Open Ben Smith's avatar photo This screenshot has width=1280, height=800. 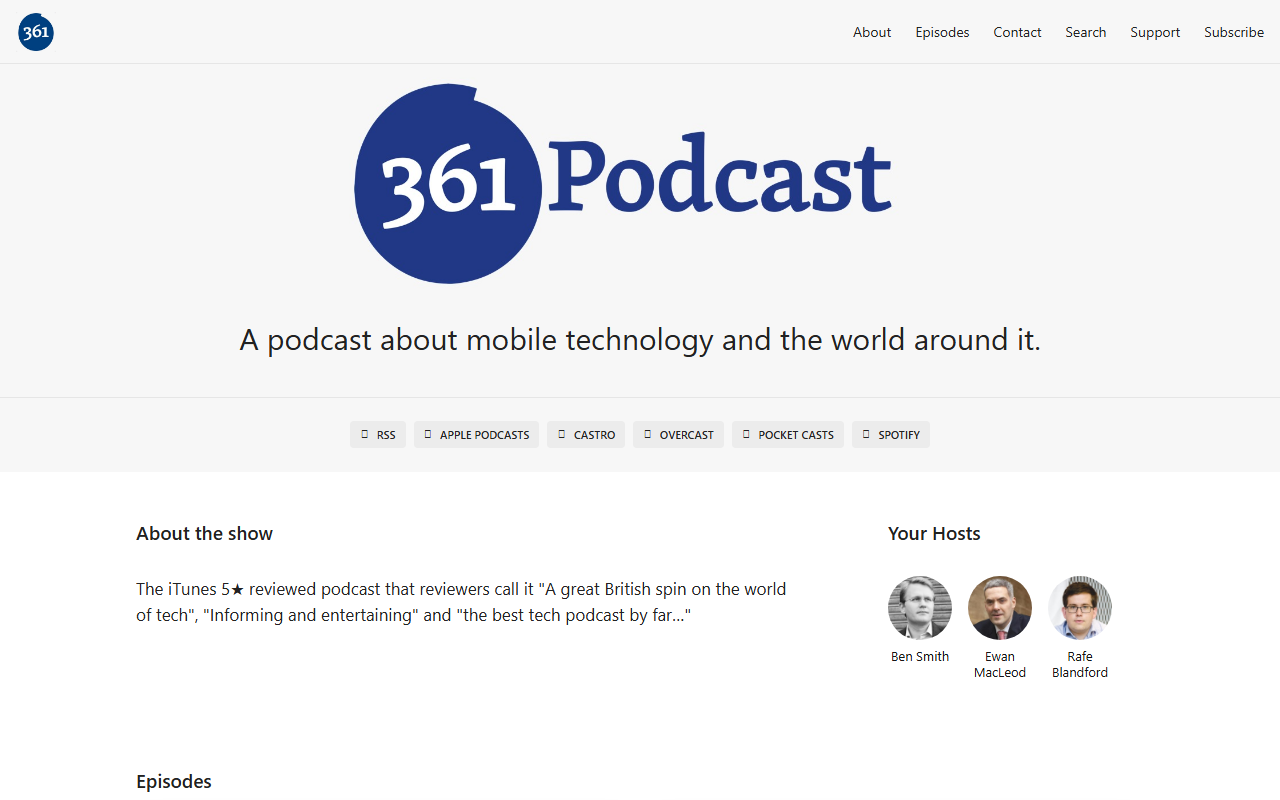tap(920, 608)
